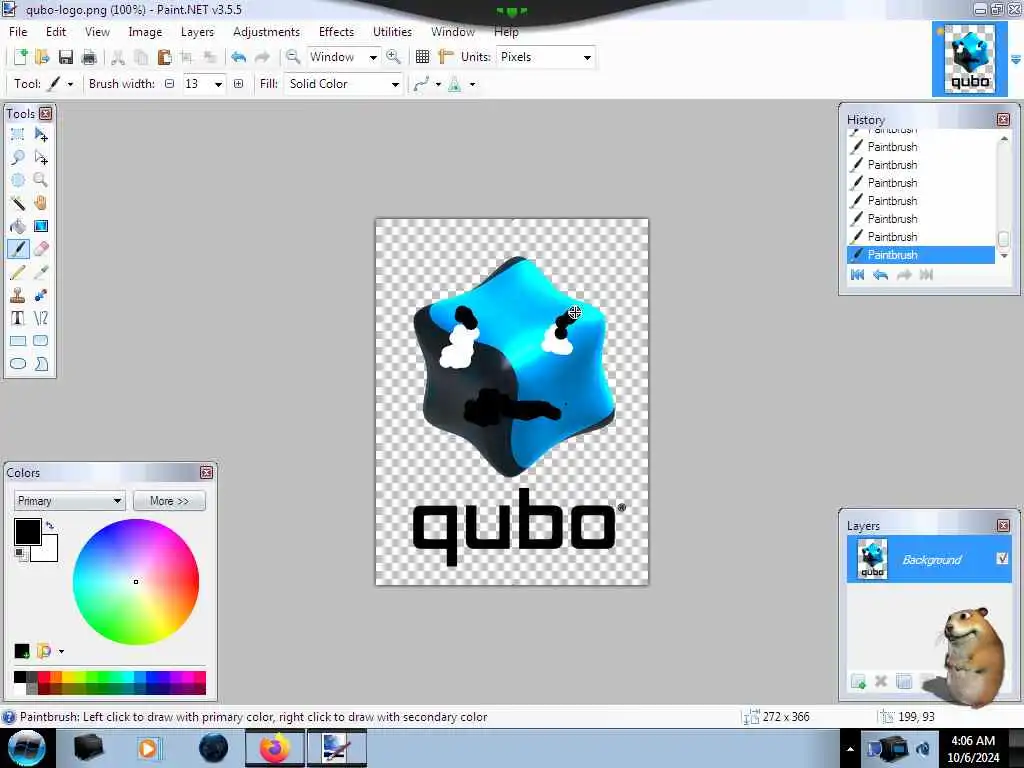Click the primary black color swatch
This screenshot has width=1024, height=768.
coord(27,532)
